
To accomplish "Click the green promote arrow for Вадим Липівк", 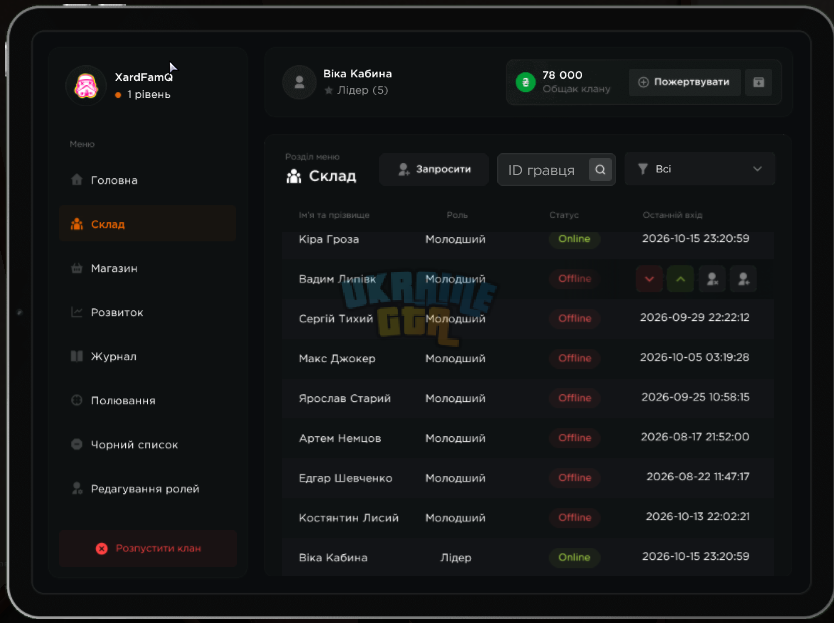I will coord(680,279).
